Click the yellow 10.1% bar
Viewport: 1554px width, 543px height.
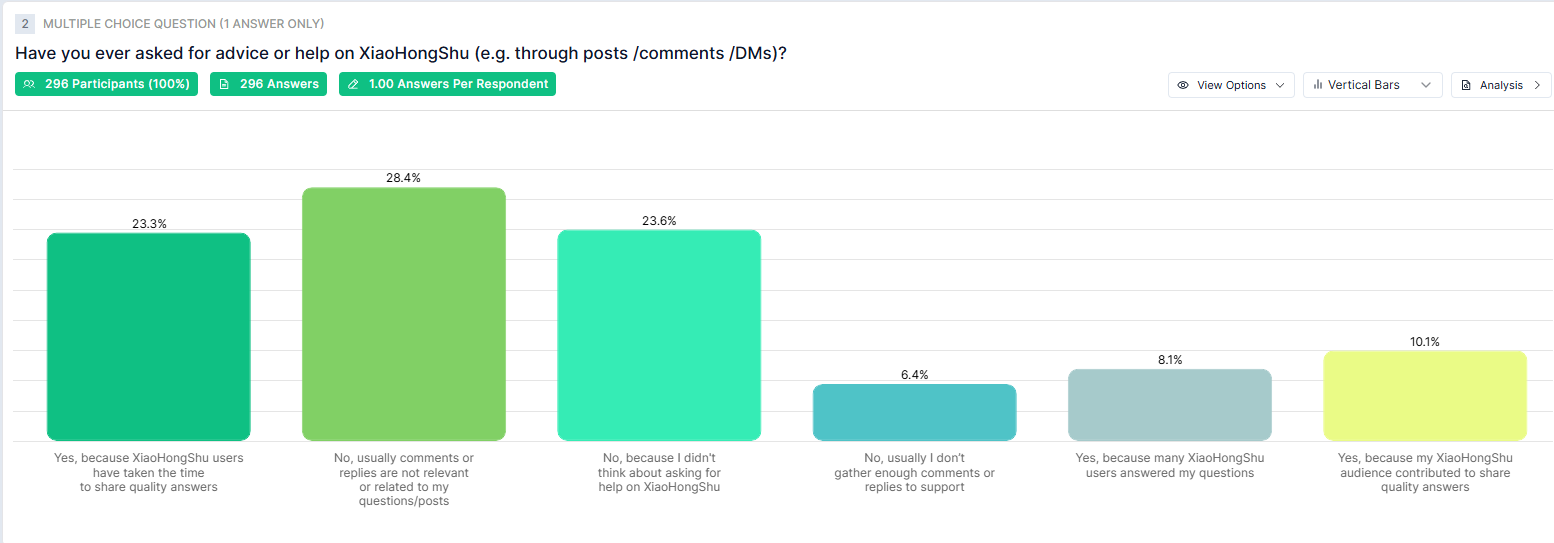point(1425,395)
